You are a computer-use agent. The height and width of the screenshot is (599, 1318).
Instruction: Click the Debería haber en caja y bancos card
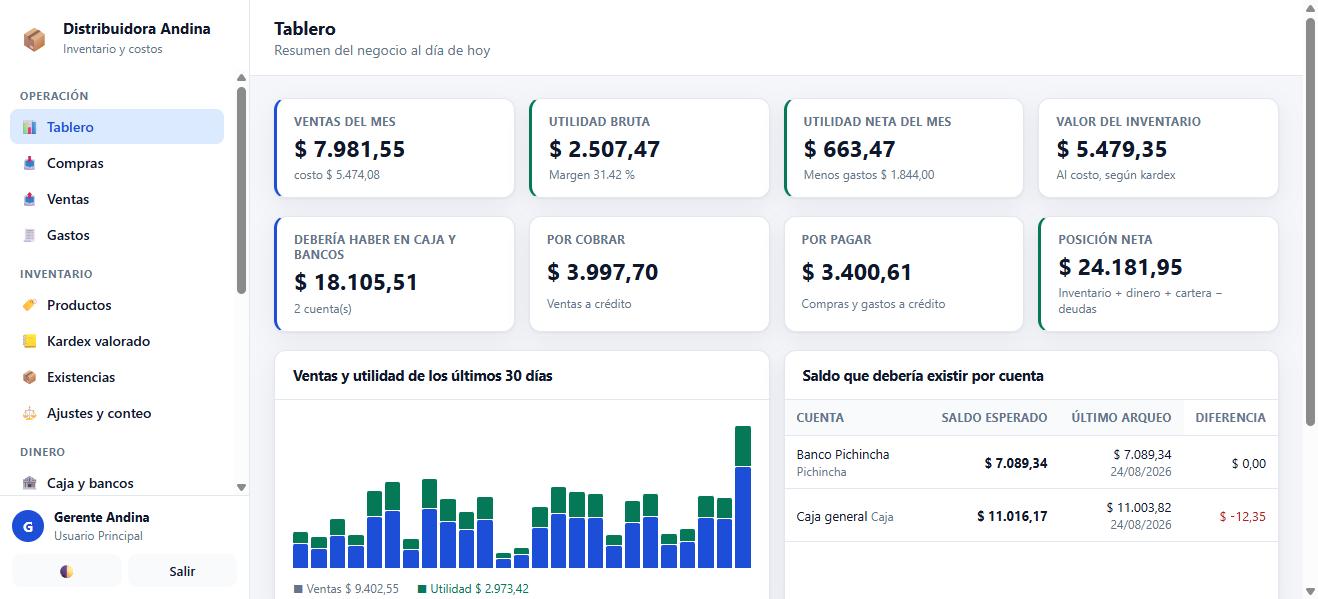point(394,274)
